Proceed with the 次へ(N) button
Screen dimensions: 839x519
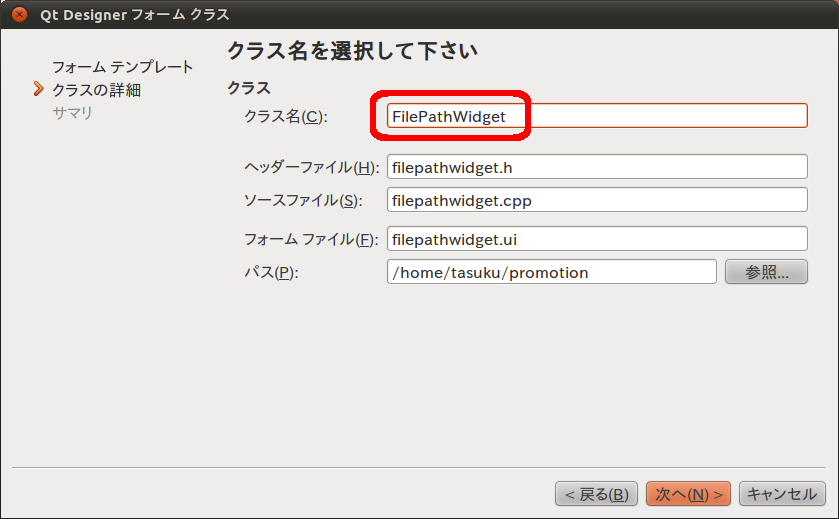pos(688,494)
